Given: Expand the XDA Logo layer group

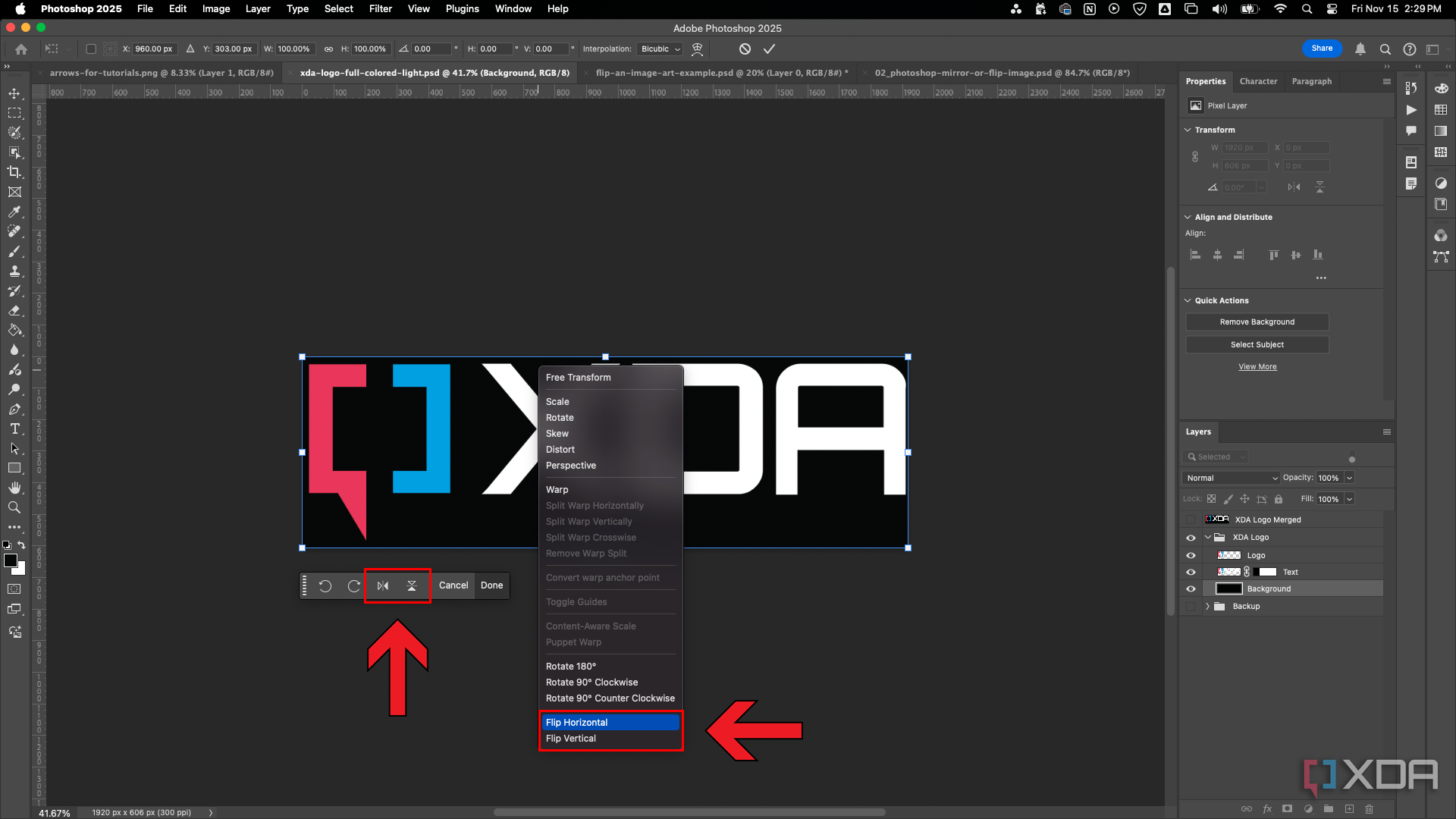Looking at the screenshot, I should point(1208,537).
